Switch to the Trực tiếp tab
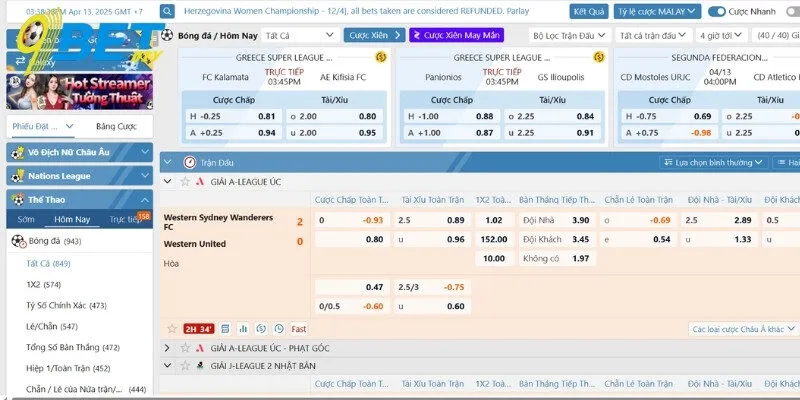Viewport: 800px width, 400px height. pyautogui.click(x=124, y=219)
